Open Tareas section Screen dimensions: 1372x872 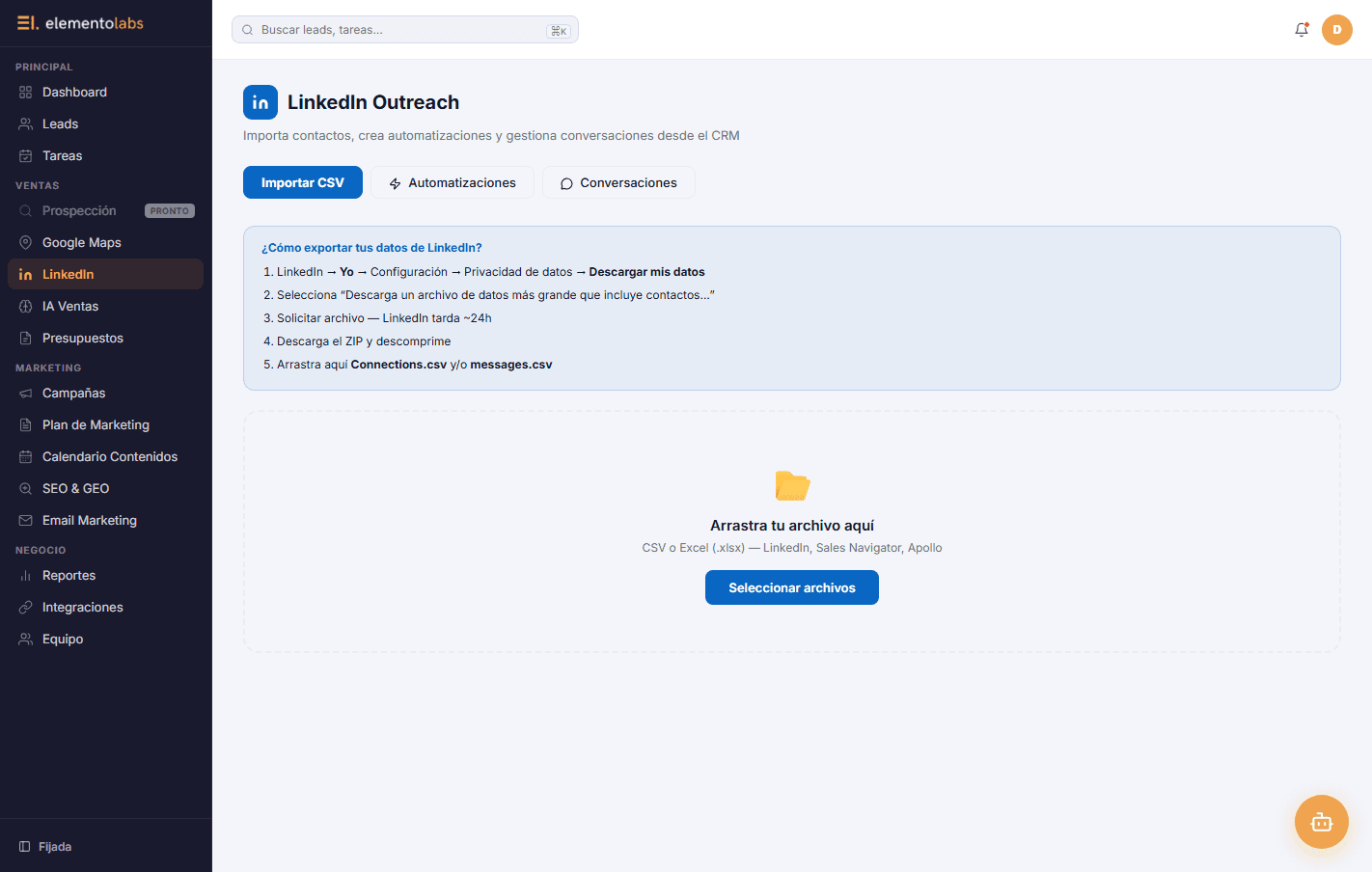point(106,156)
